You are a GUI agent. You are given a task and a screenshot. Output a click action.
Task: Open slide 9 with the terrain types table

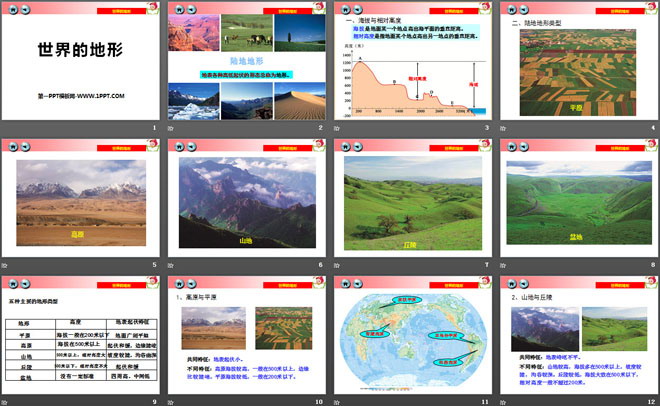(x=80, y=340)
